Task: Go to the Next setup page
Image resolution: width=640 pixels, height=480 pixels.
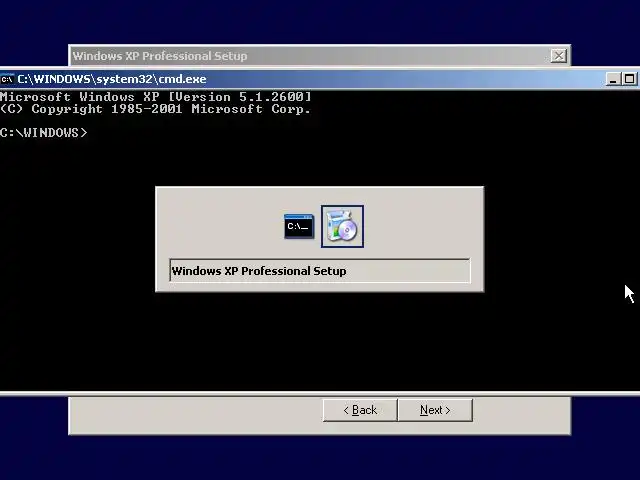Action: (435, 410)
